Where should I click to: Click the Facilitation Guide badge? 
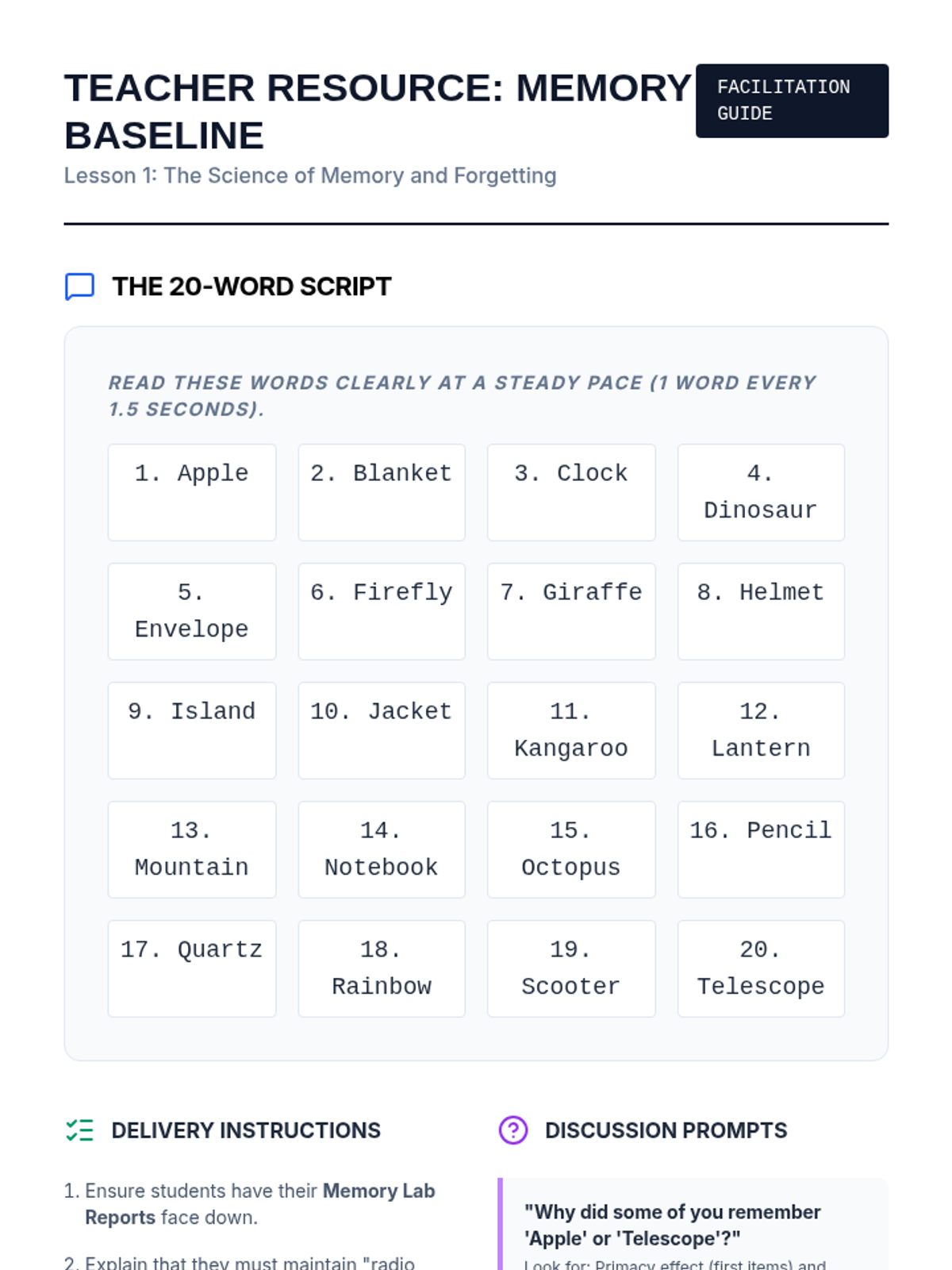pos(792,101)
